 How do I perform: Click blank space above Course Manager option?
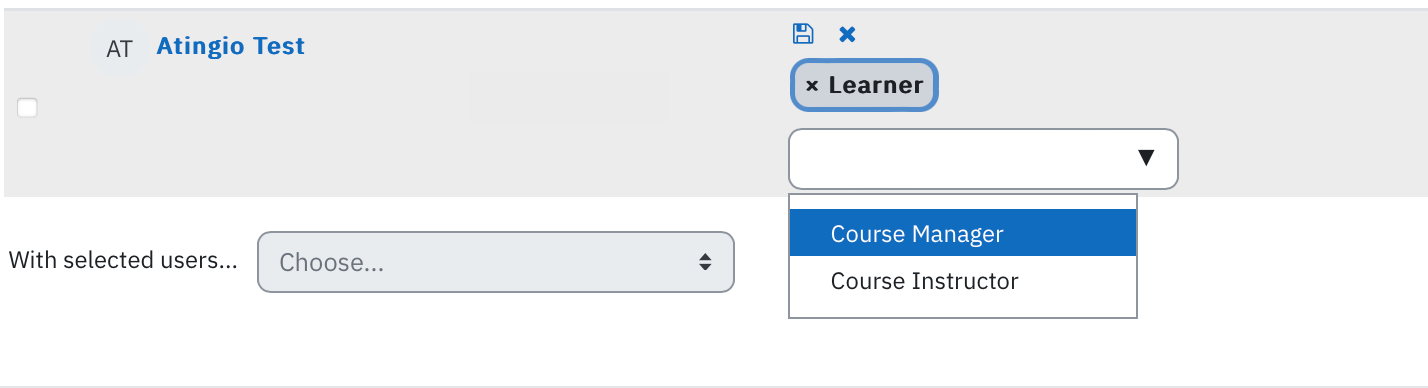tap(963, 202)
